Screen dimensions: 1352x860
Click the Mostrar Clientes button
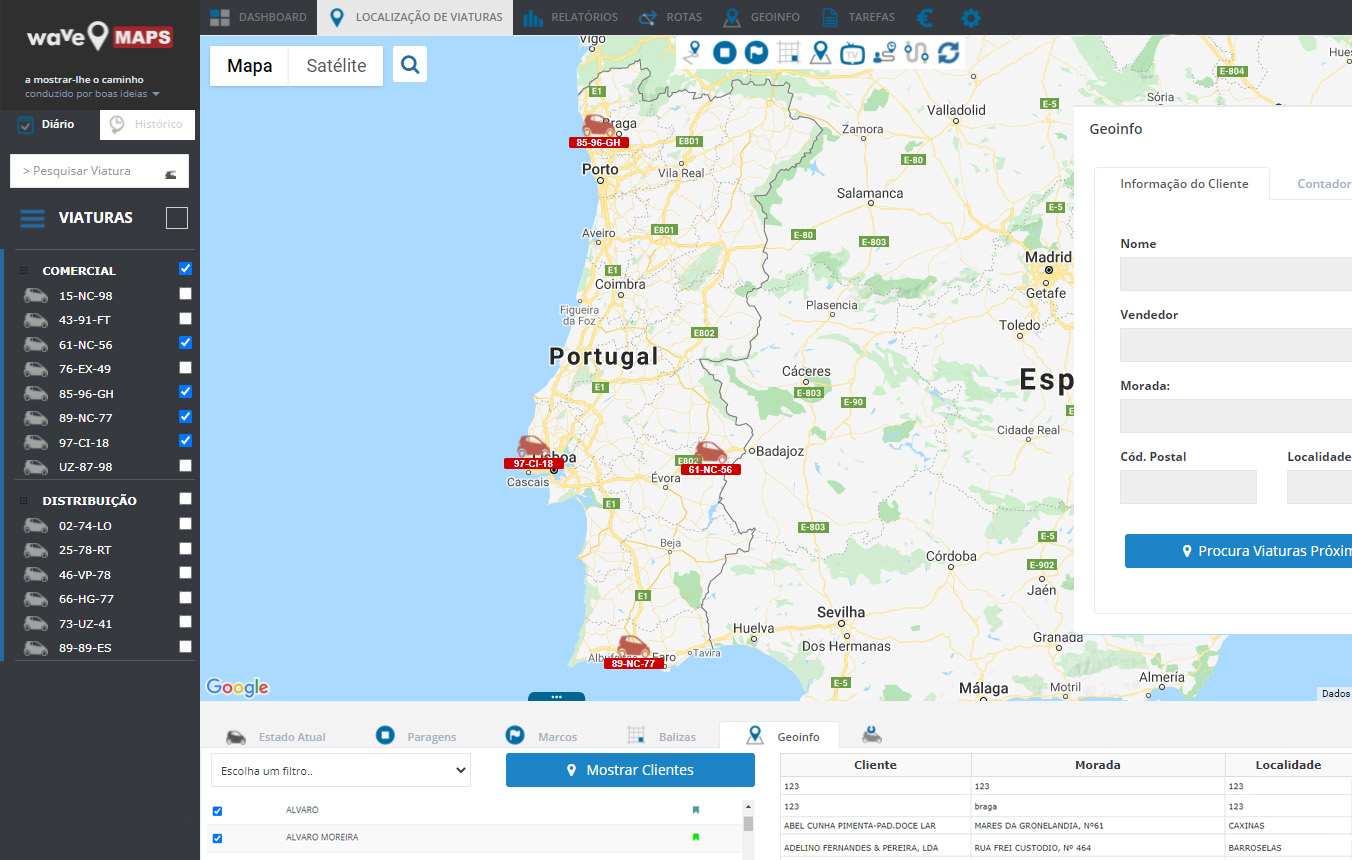click(630, 770)
